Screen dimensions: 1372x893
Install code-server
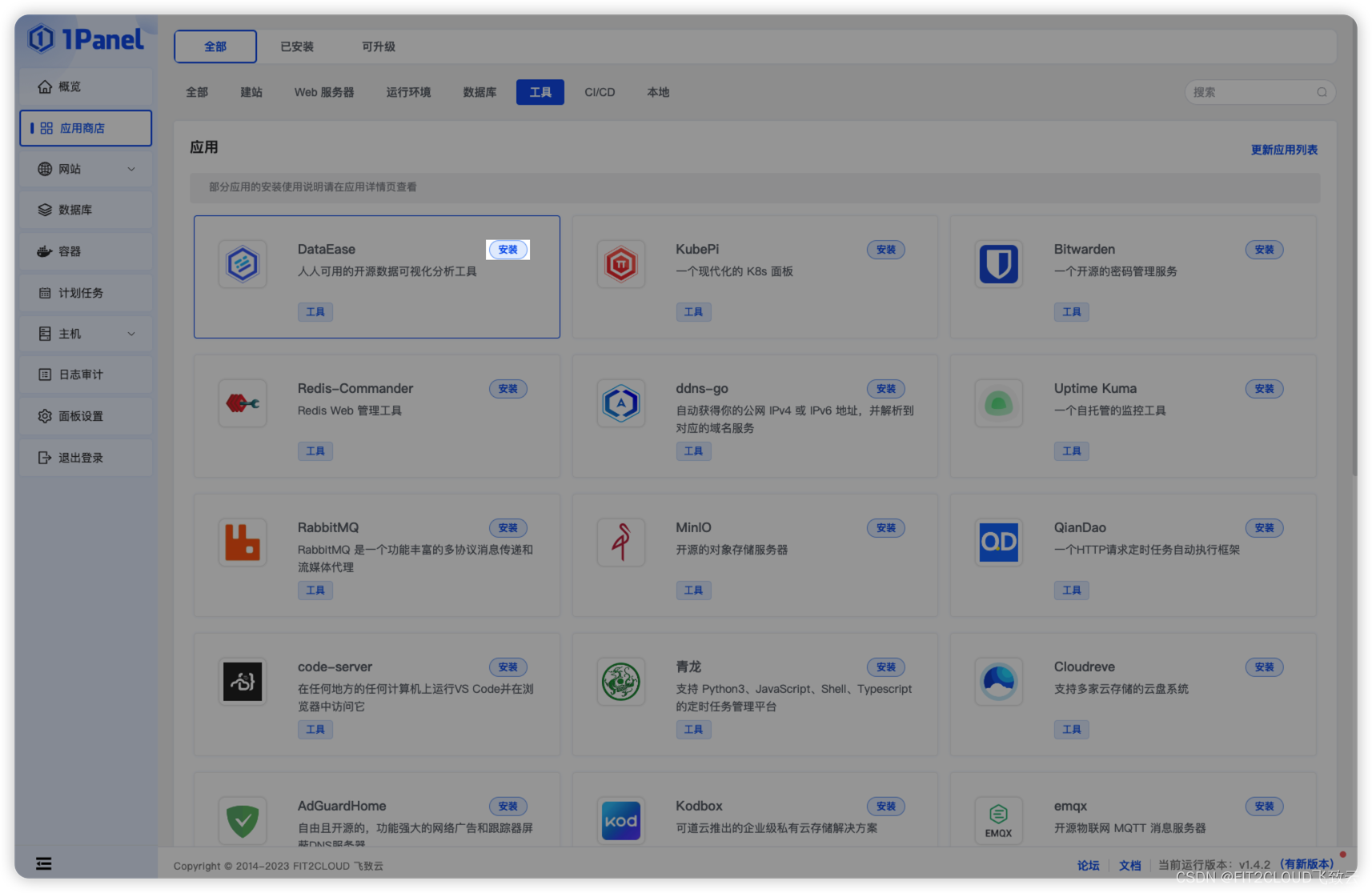tap(508, 667)
